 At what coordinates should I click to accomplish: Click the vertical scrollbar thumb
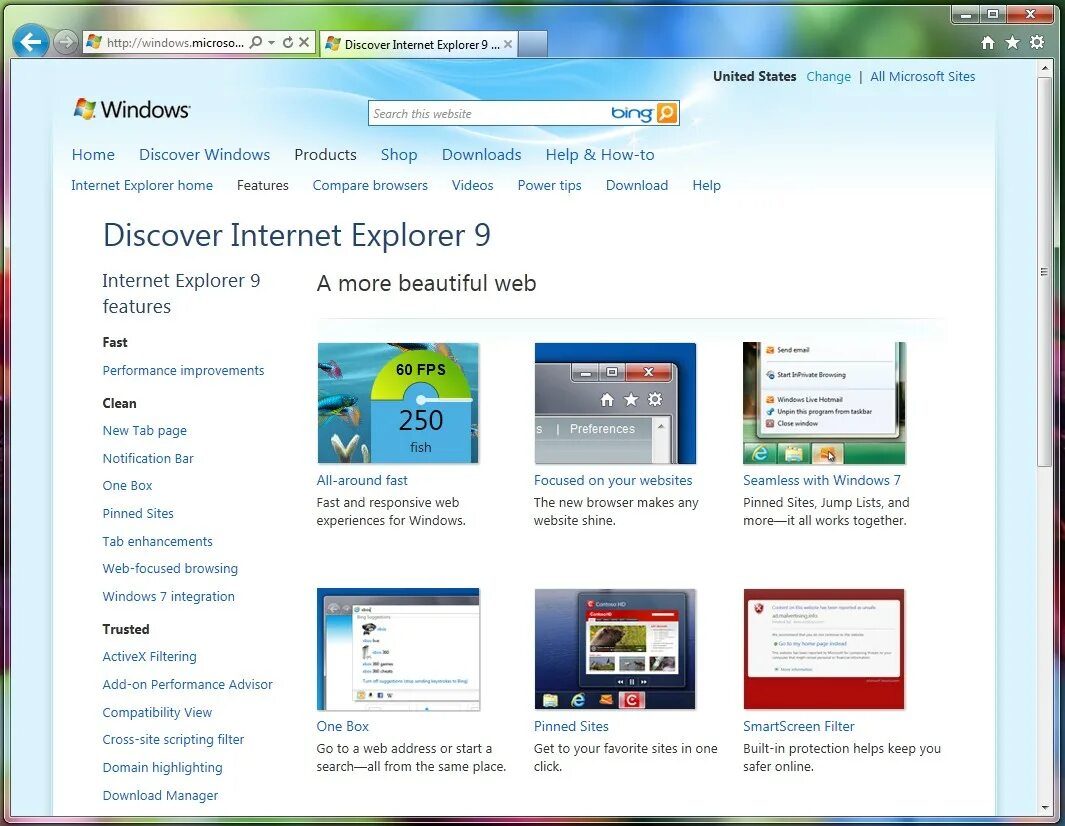coord(1044,272)
